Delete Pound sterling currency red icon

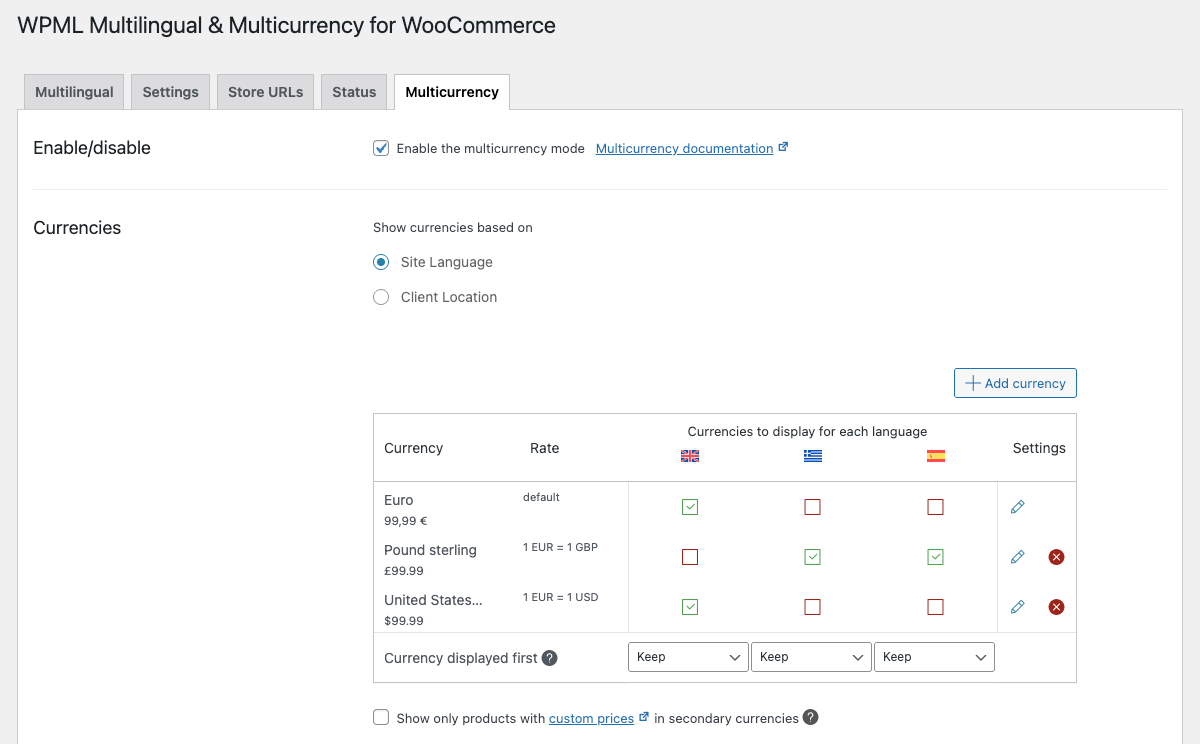point(1056,557)
